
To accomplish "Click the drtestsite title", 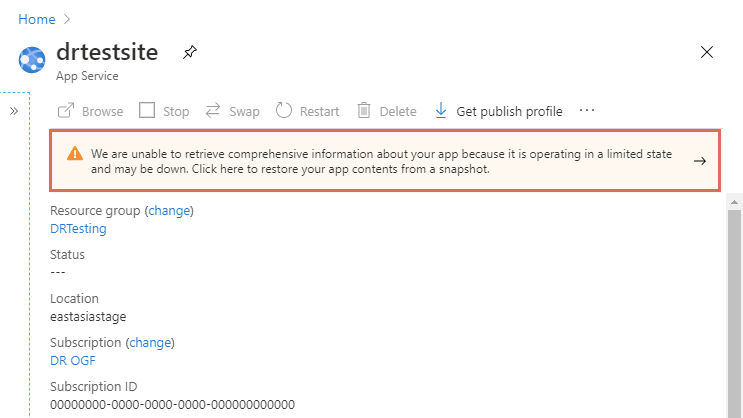I will pyautogui.click(x=107, y=52).
